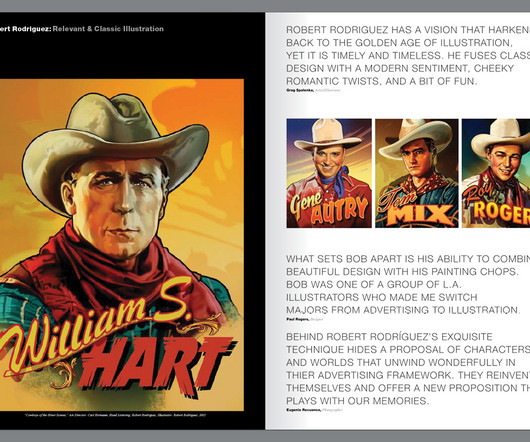This screenshot has width=530, height=442.
Task: Select the Gene Autry portrait thumbnail
Action: pyautogui.click(x=329, y=173)
